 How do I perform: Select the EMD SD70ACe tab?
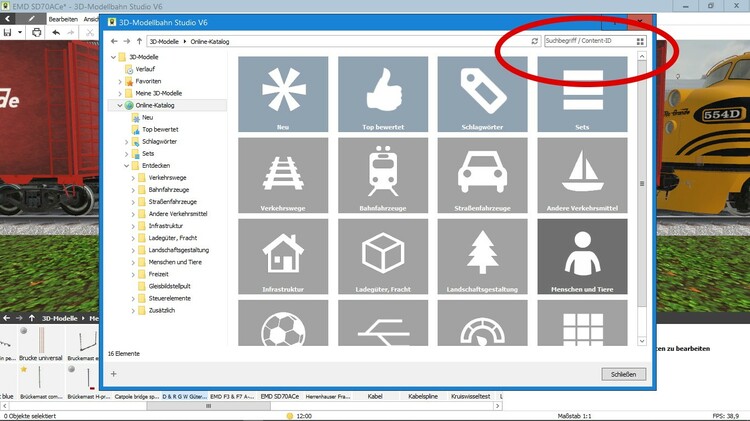pos(280,397)
